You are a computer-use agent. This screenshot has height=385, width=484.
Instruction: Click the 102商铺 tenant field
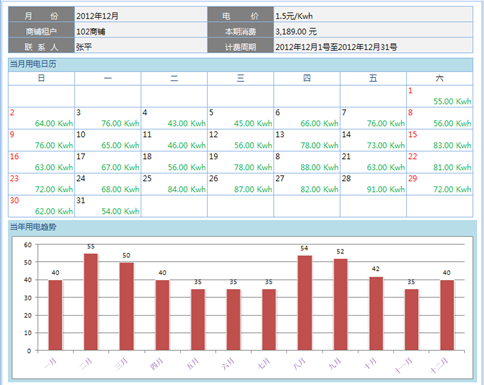tap(141, 31)
